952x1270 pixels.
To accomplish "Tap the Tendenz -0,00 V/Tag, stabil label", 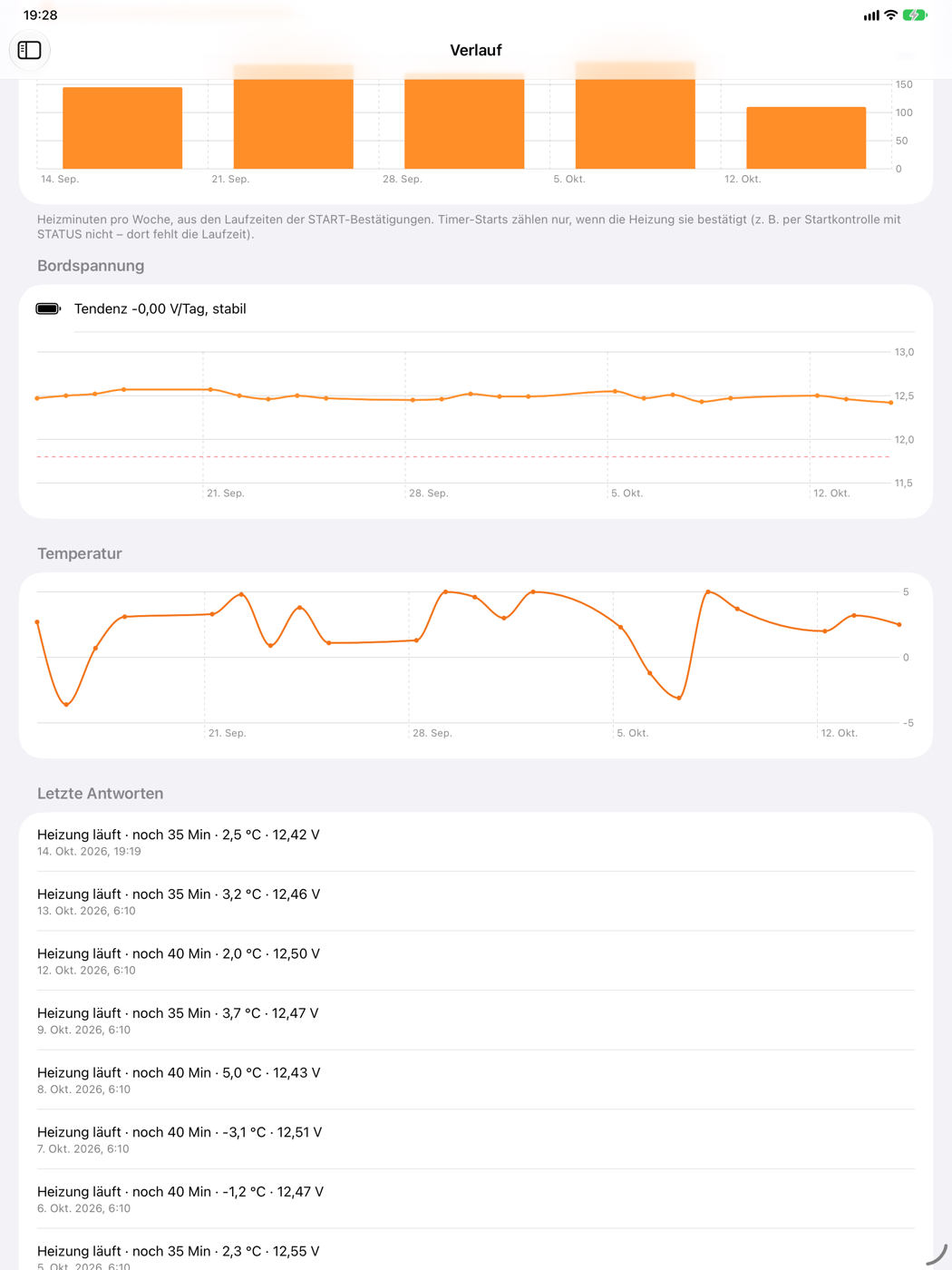I will coord(160,309).
